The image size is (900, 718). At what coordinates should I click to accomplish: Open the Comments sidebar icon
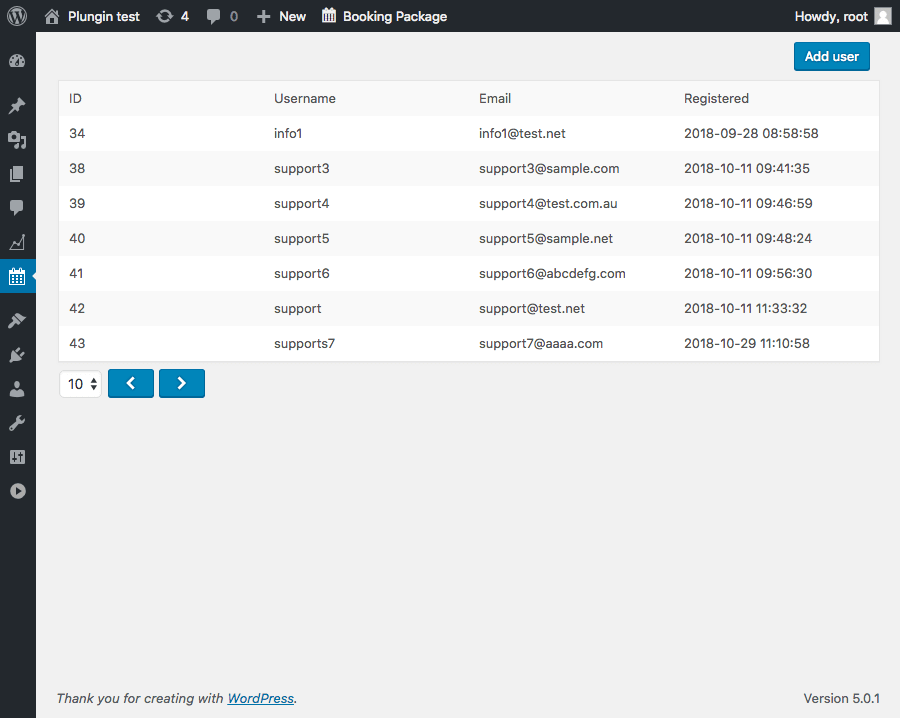click(x=17, y=207)
